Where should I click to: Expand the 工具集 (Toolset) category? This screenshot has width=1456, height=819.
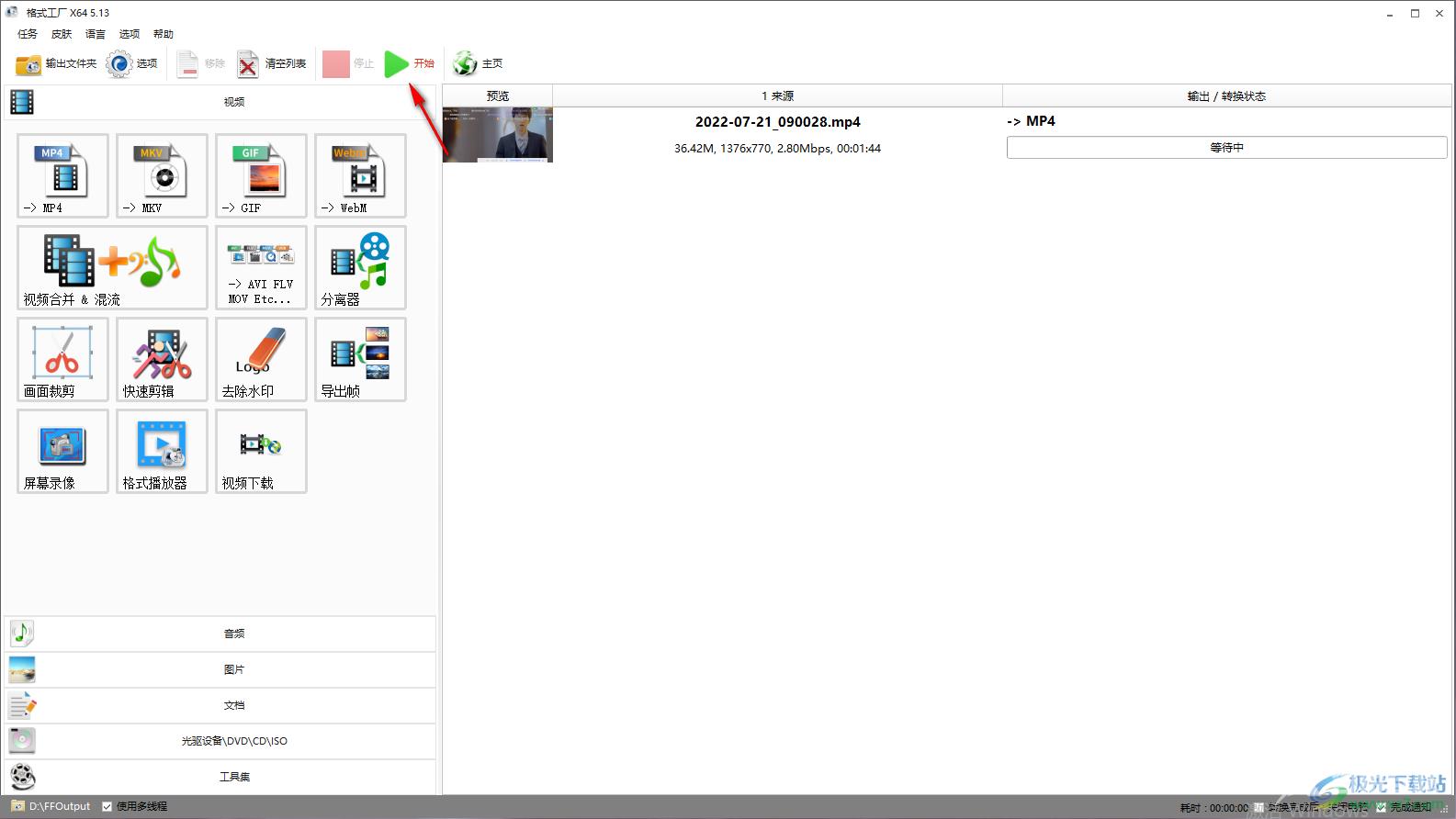coord(220,777)
